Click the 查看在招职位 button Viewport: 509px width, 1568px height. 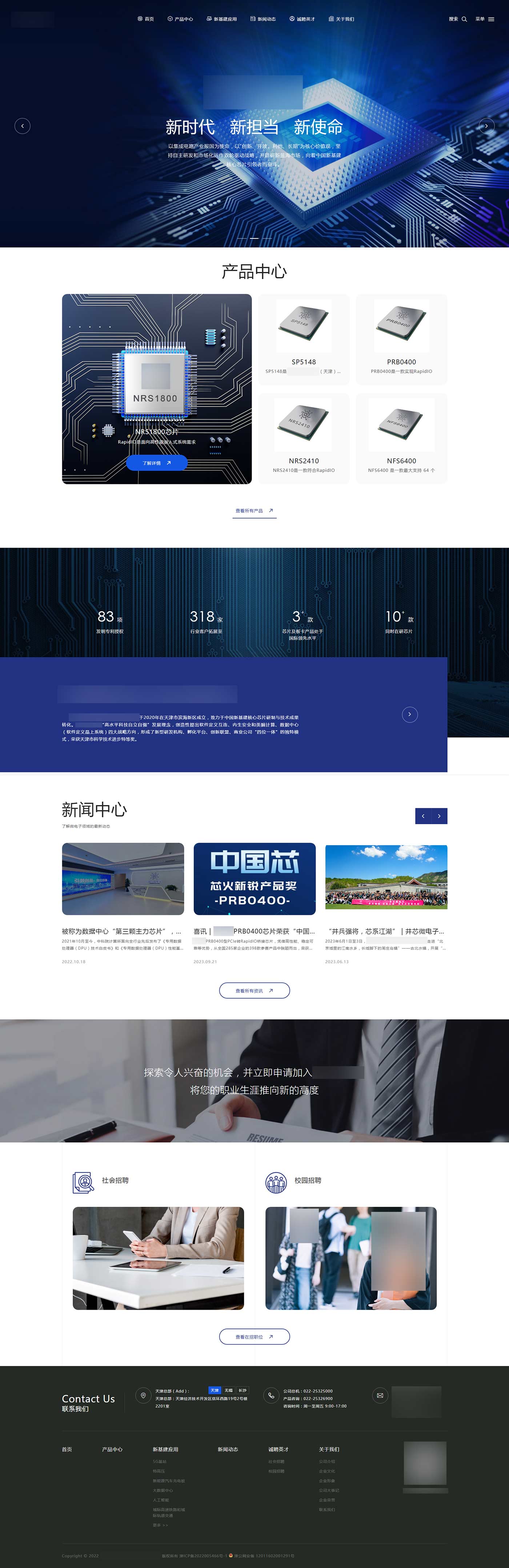[x=254, y=1337]
